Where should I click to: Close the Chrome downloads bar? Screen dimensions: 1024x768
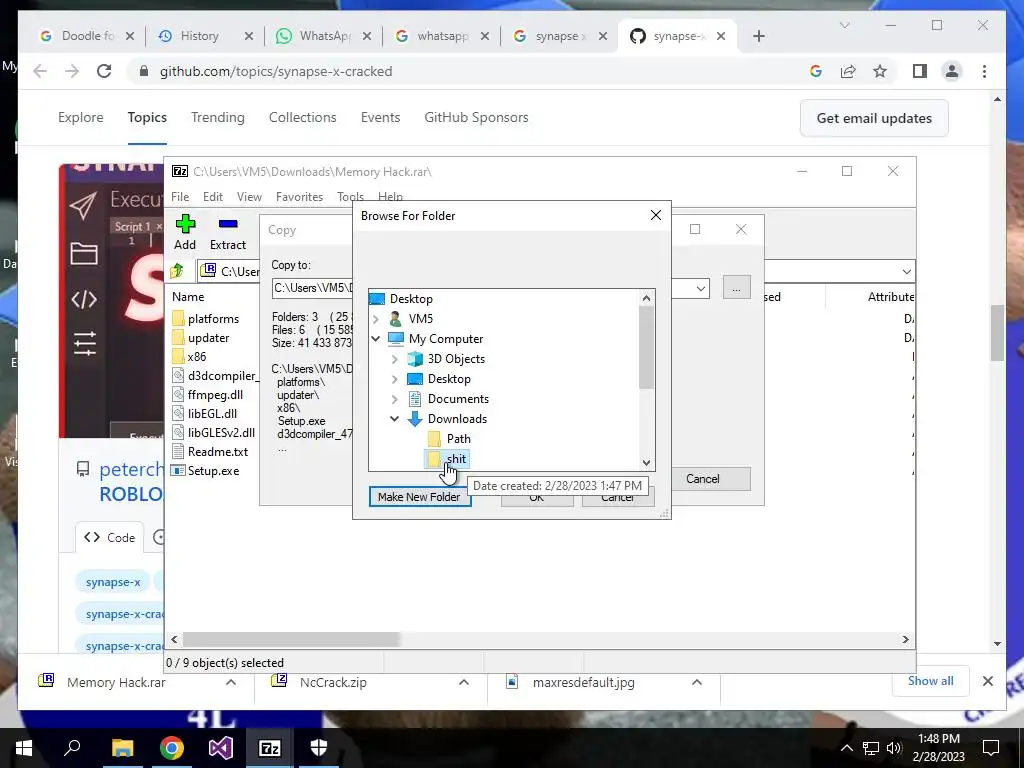coord(987,681)
